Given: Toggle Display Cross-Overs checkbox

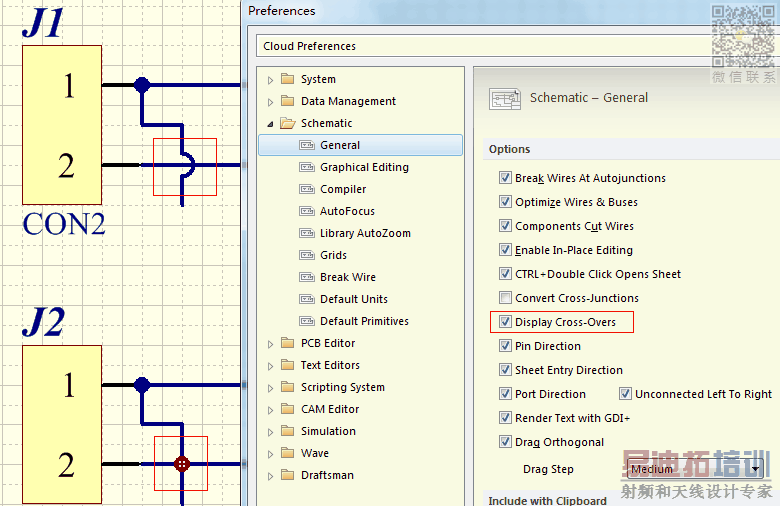Looking at the screenshot, I should tap(505, 321).
